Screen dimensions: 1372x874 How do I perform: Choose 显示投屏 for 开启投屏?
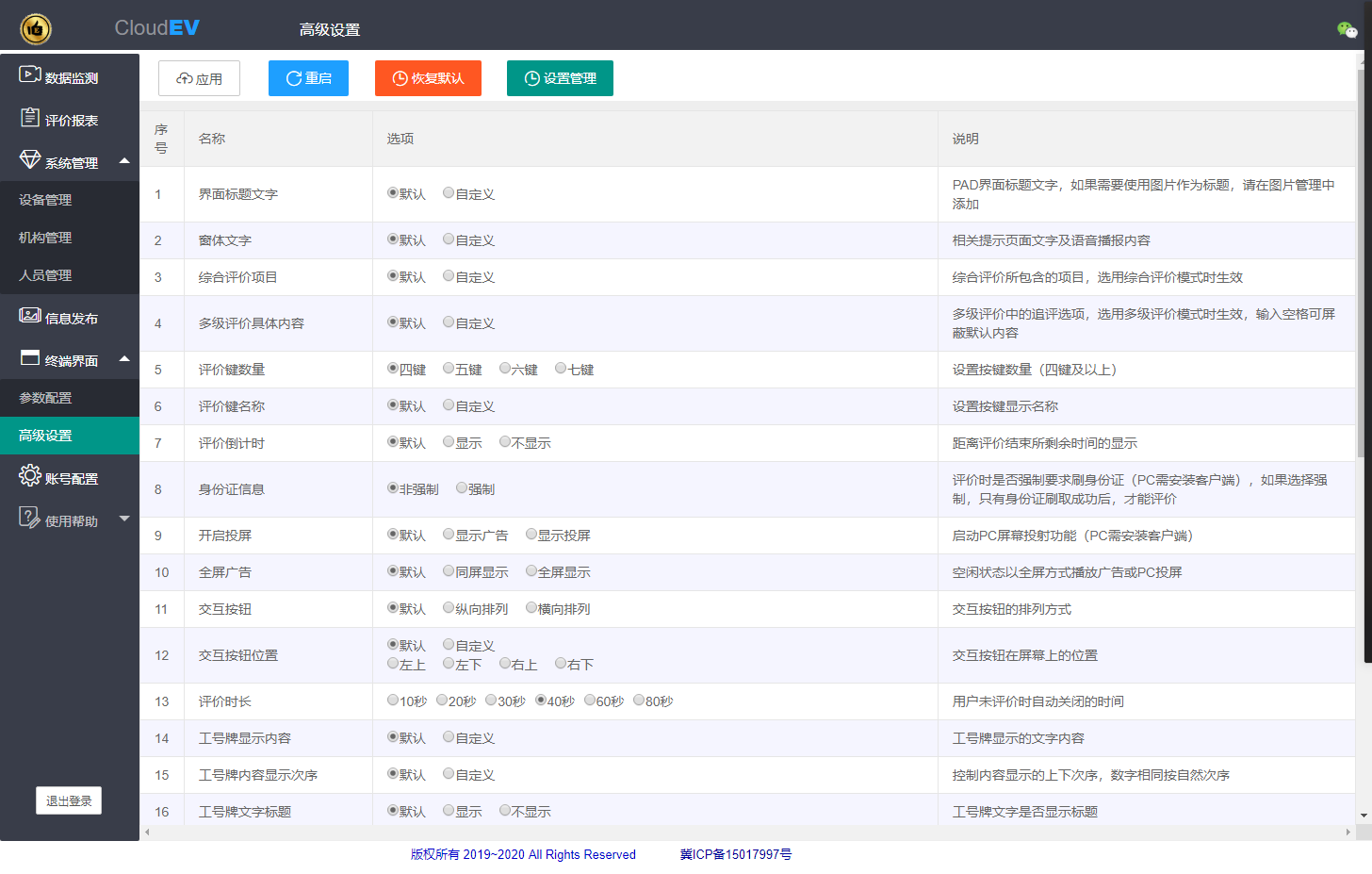(x=531, y=534)
